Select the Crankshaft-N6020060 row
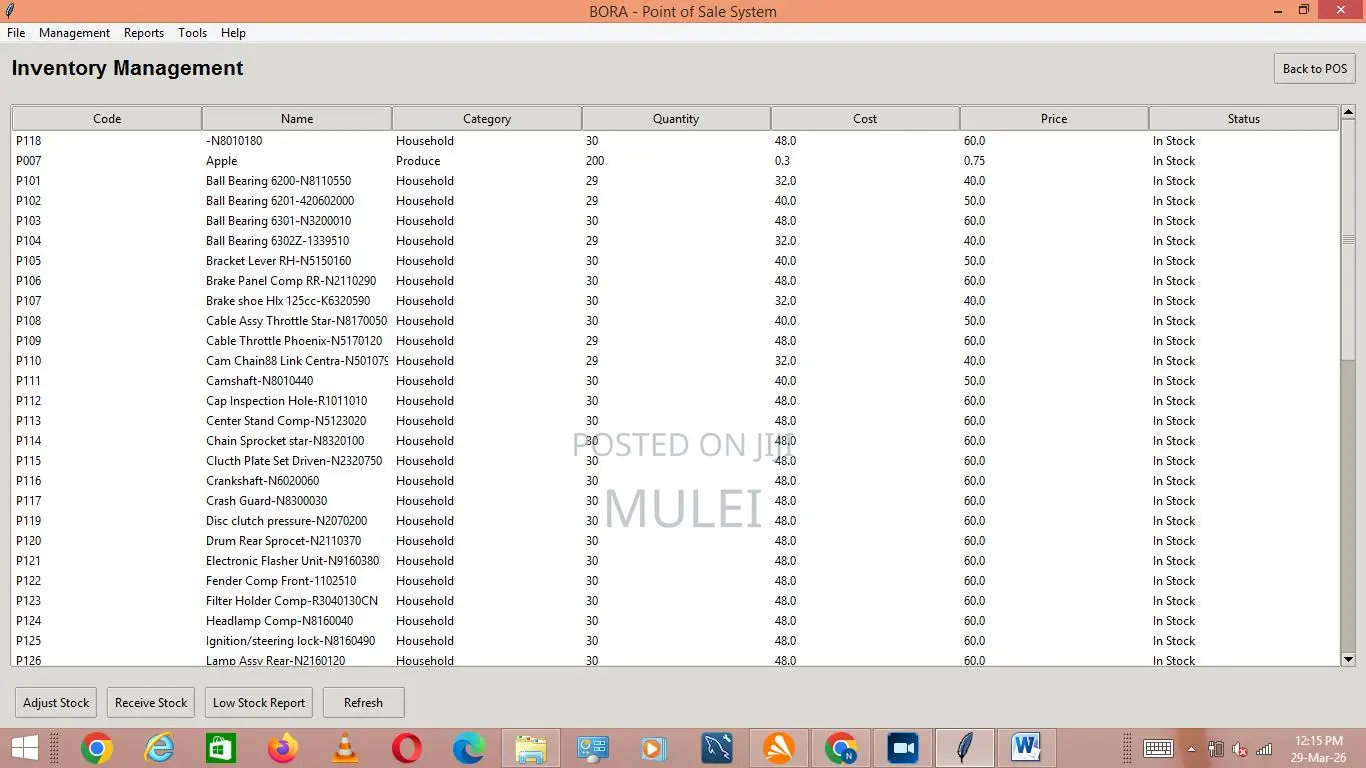 click(675, 481)
